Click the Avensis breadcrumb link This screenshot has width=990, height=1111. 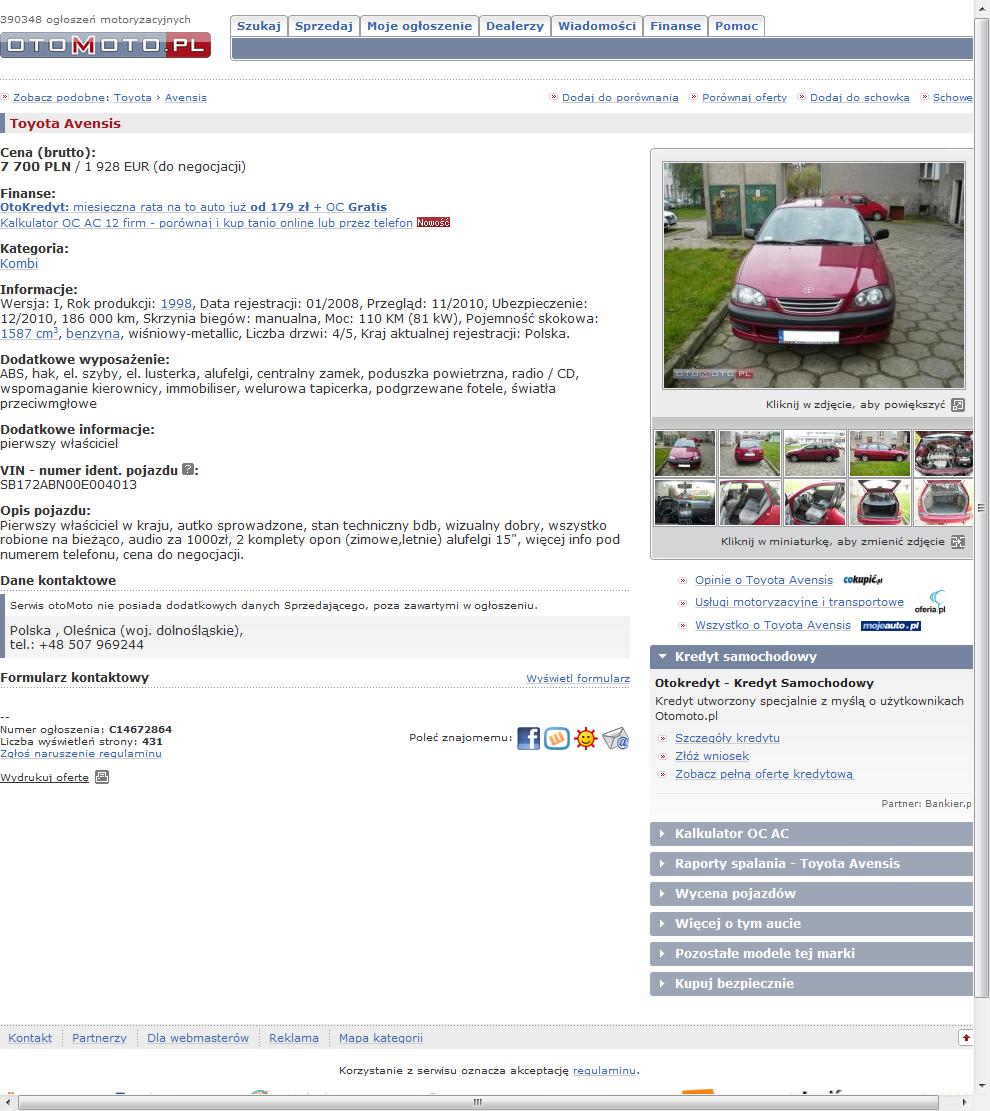(186, 98)
